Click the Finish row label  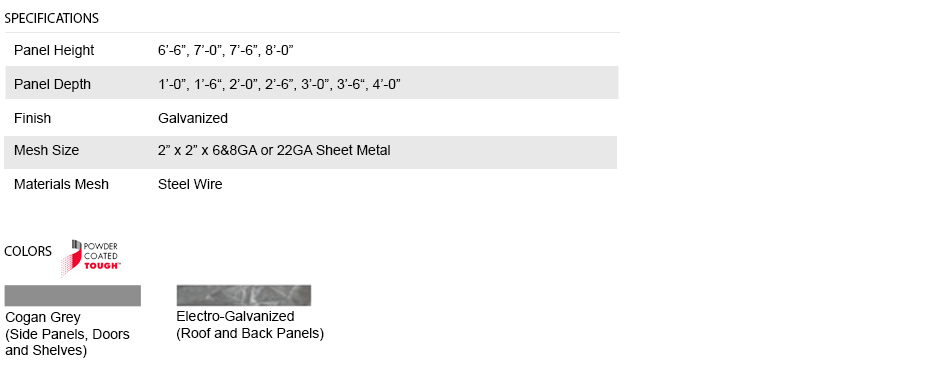pos(32,118)
